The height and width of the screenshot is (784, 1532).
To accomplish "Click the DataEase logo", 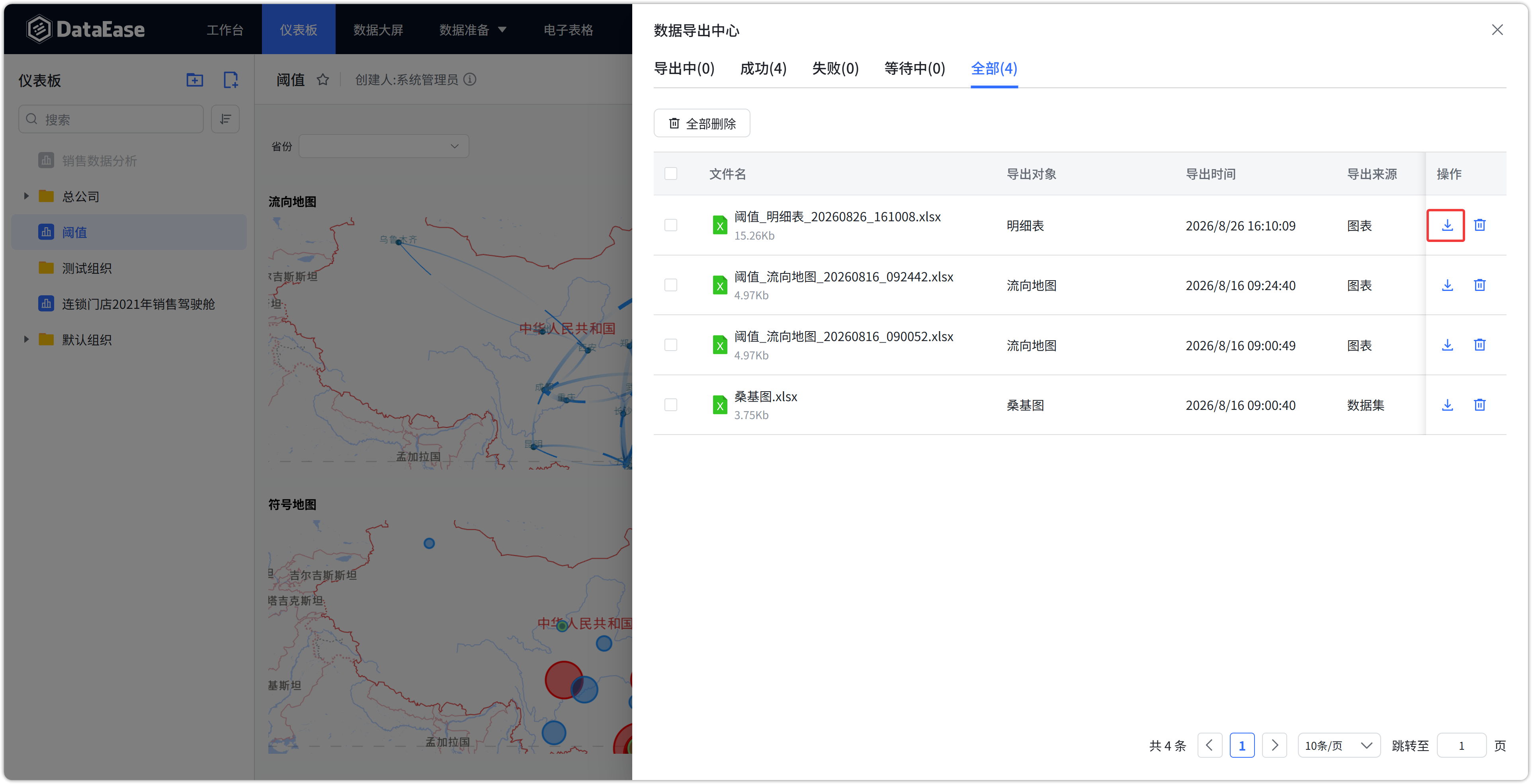I will [86, 29].
